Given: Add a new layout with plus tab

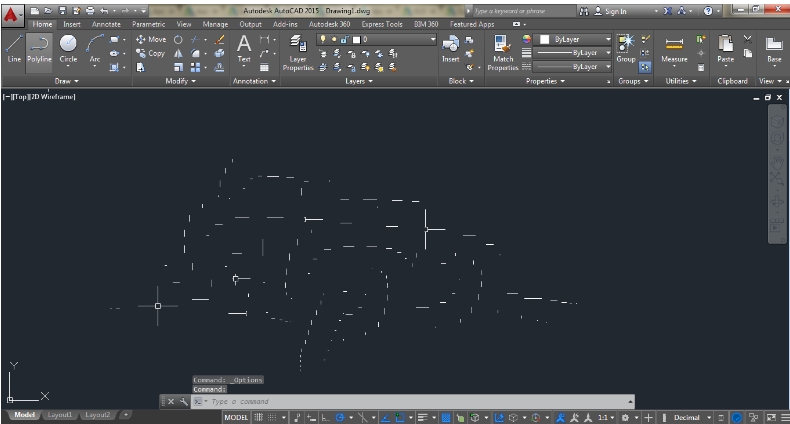Looking at the screenshot, I should click(125, 415).
